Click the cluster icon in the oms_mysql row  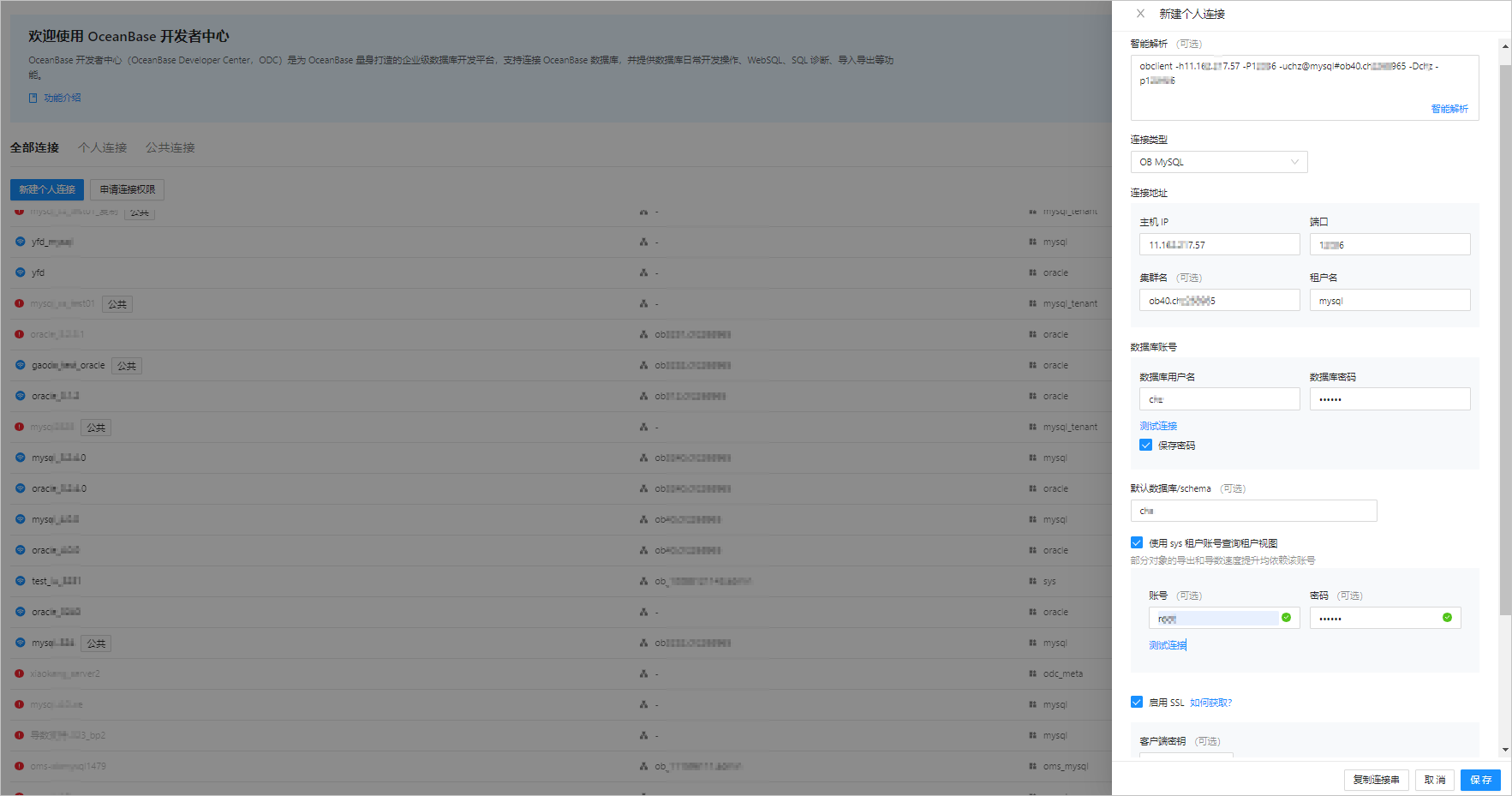coord(643,766)
